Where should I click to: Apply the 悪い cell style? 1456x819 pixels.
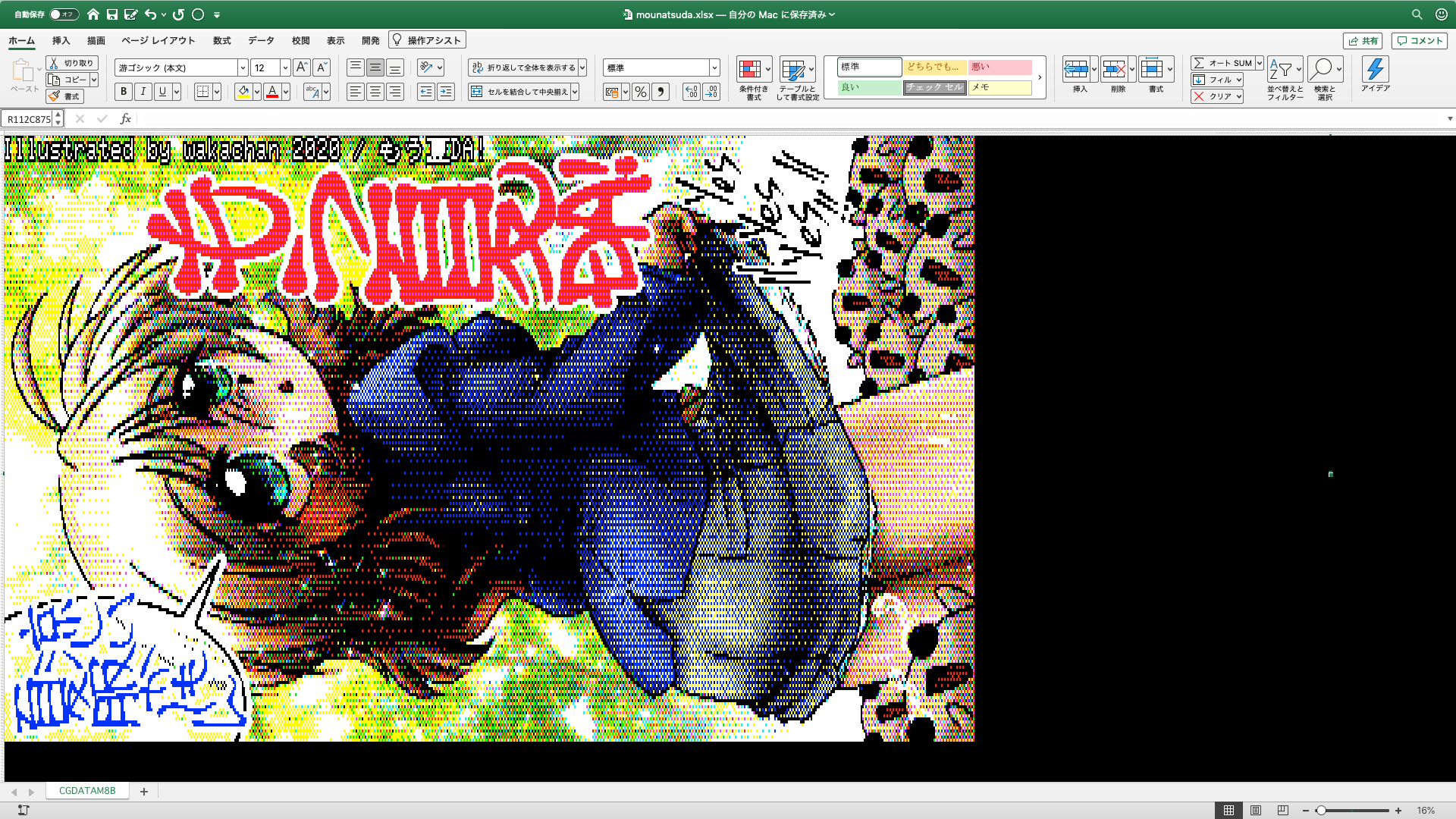click(x=1000, y=67)
